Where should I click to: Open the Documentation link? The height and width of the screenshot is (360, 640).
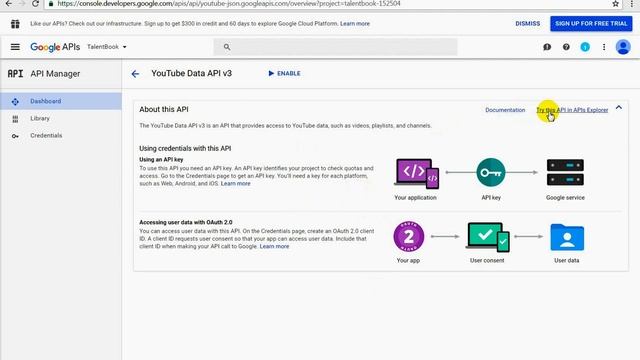pyautogui.click(x=505, y=110)
